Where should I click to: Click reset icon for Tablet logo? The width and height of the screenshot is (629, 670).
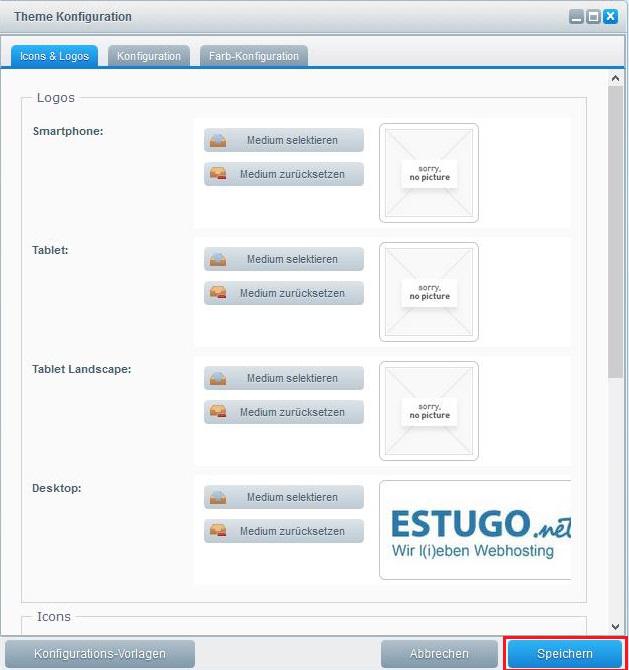[217, 293]
